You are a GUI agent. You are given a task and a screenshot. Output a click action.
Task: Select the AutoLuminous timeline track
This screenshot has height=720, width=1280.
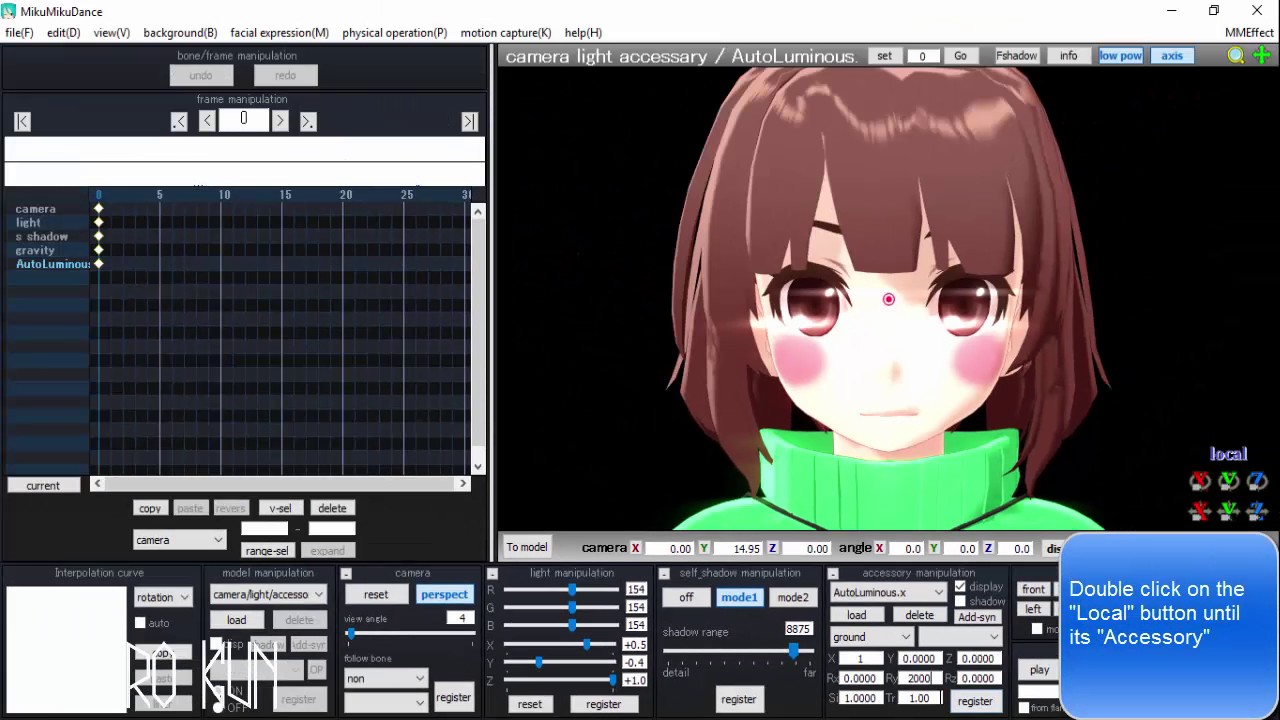52,264
